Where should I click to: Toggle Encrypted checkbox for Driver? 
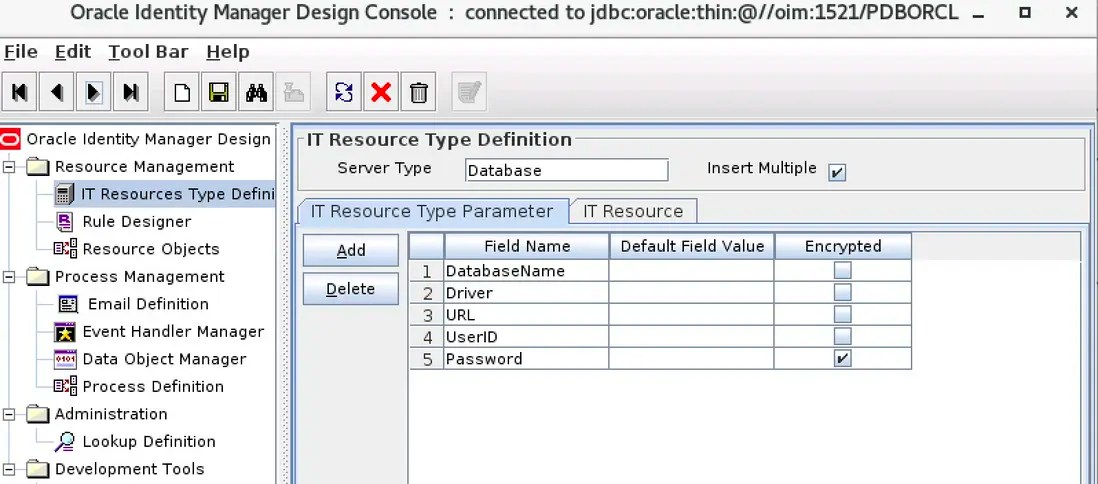(842, 292)
